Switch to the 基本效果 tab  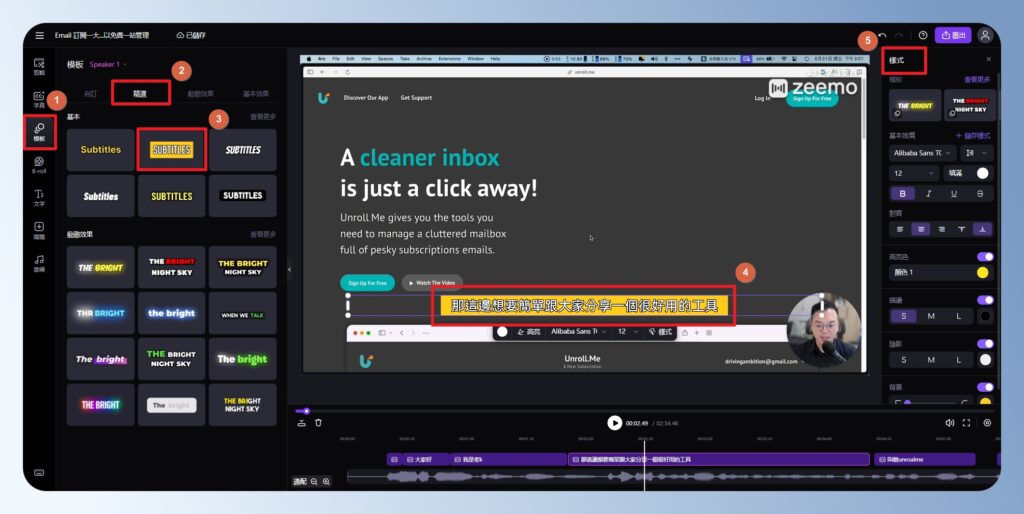(x=256, y=94)
